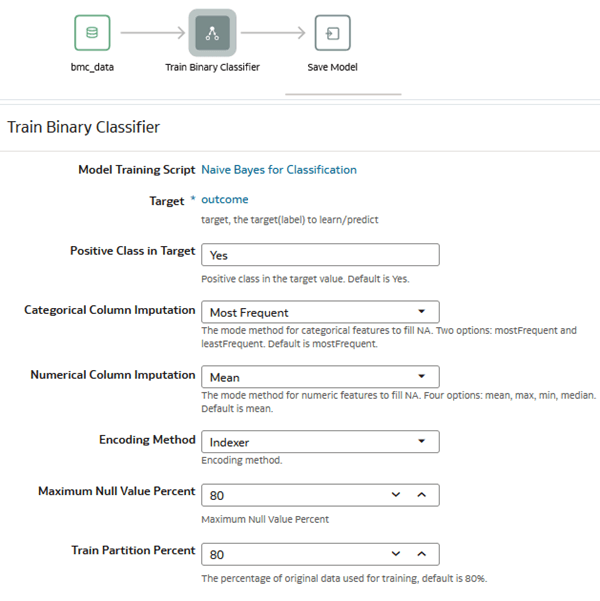The height and width of the screenshot is (601, 600).
Task: Click the outcome target link
Action: [x=225, y=199]
